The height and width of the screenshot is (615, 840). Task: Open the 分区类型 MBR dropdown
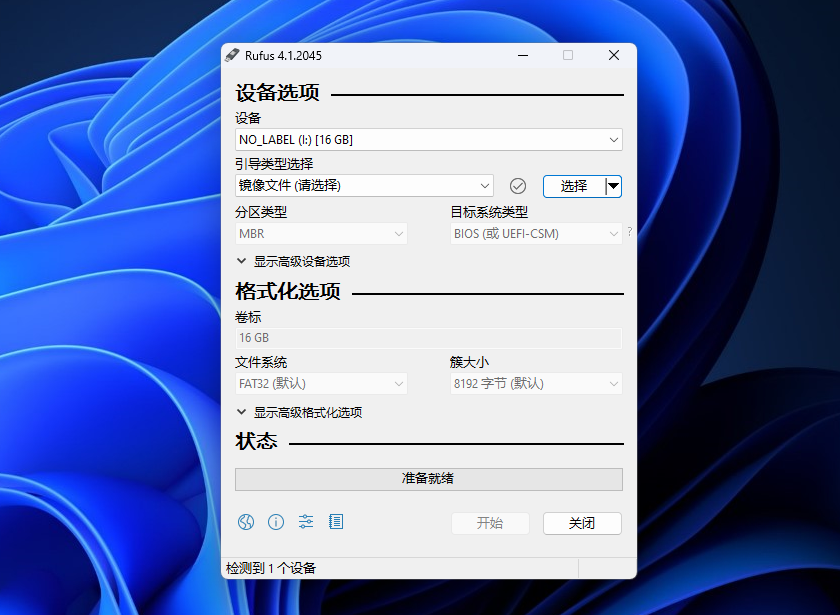tap(321, 234)
